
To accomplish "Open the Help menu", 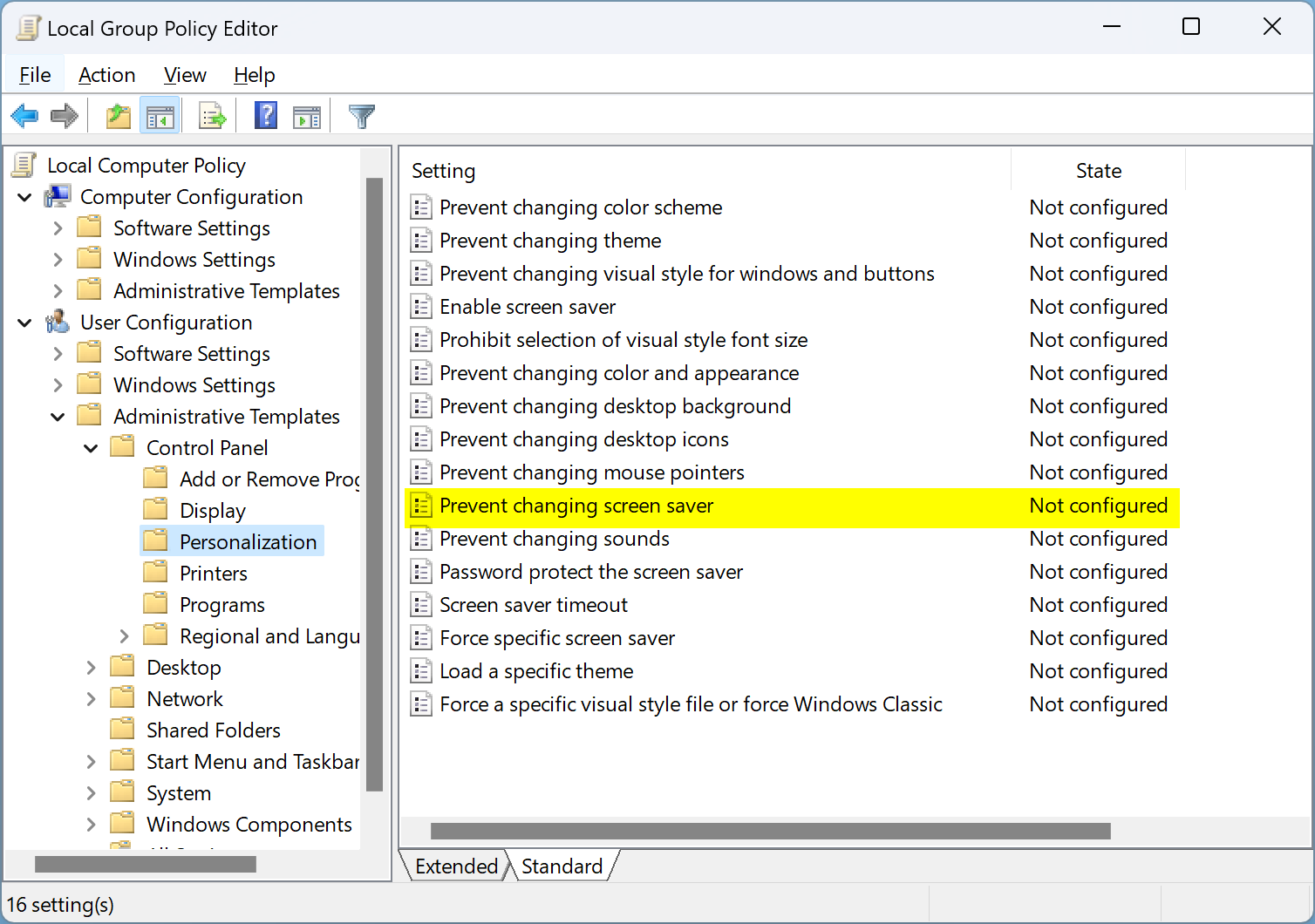I will (x=254, y=75).
